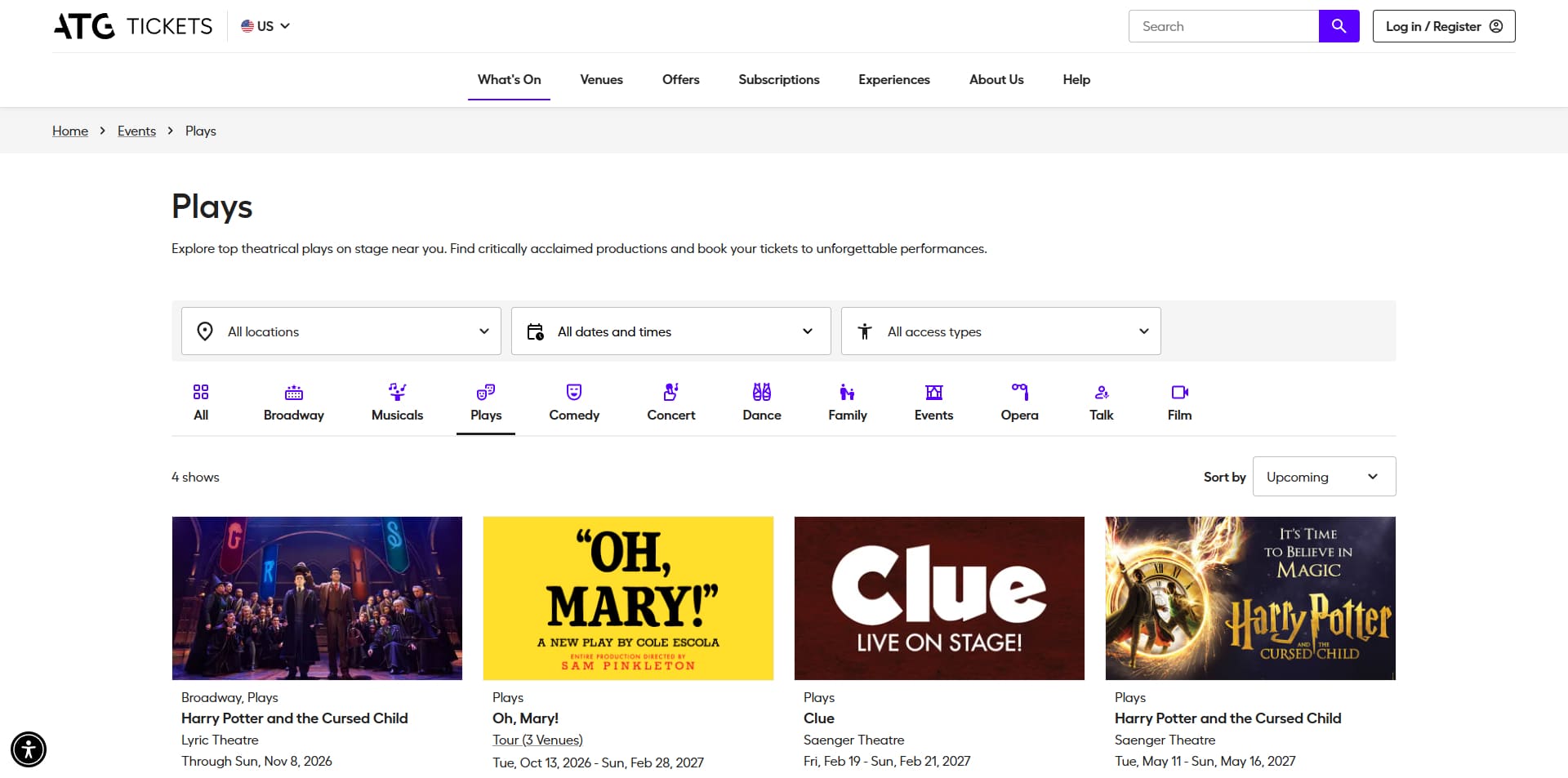Viewport: 1568px width, 778px height.
Task: Open the Venues menu
Action: tap(602, 79)
